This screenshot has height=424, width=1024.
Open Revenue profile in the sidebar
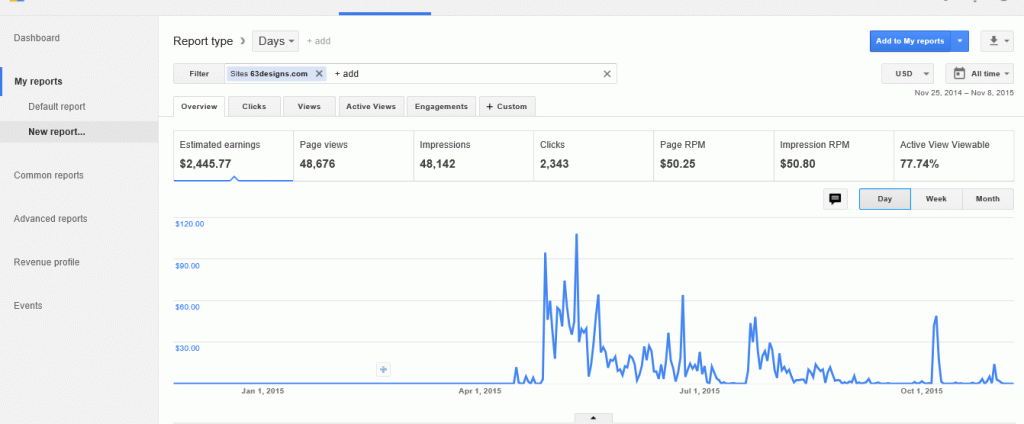46,262
